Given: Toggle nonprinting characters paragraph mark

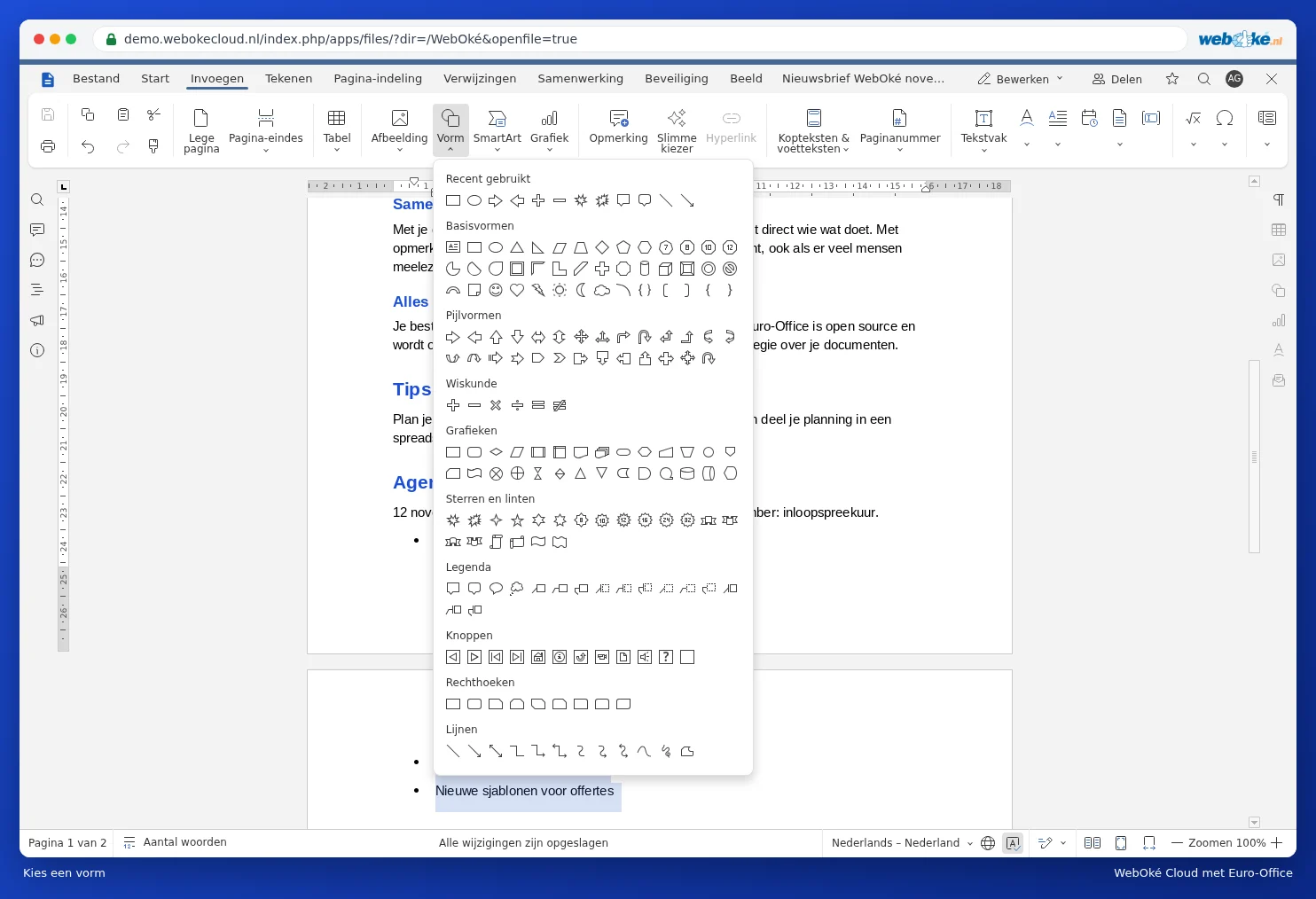Looking at the screenshot, I should [x=1279, y=199].
